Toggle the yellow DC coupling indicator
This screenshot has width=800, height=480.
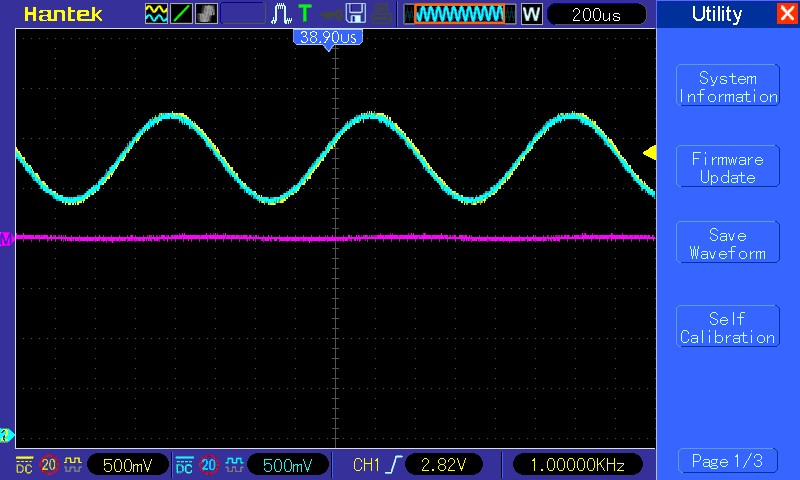click(x=23, y=465)
